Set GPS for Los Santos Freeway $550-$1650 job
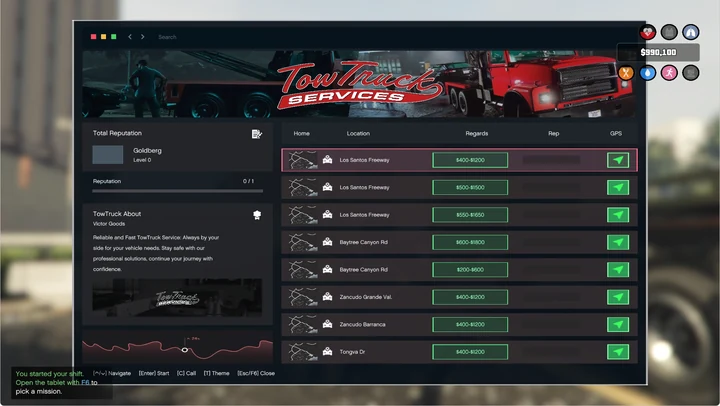Viewport: 720px width, 406px height. pyautogui.click(x=618, y=215)
